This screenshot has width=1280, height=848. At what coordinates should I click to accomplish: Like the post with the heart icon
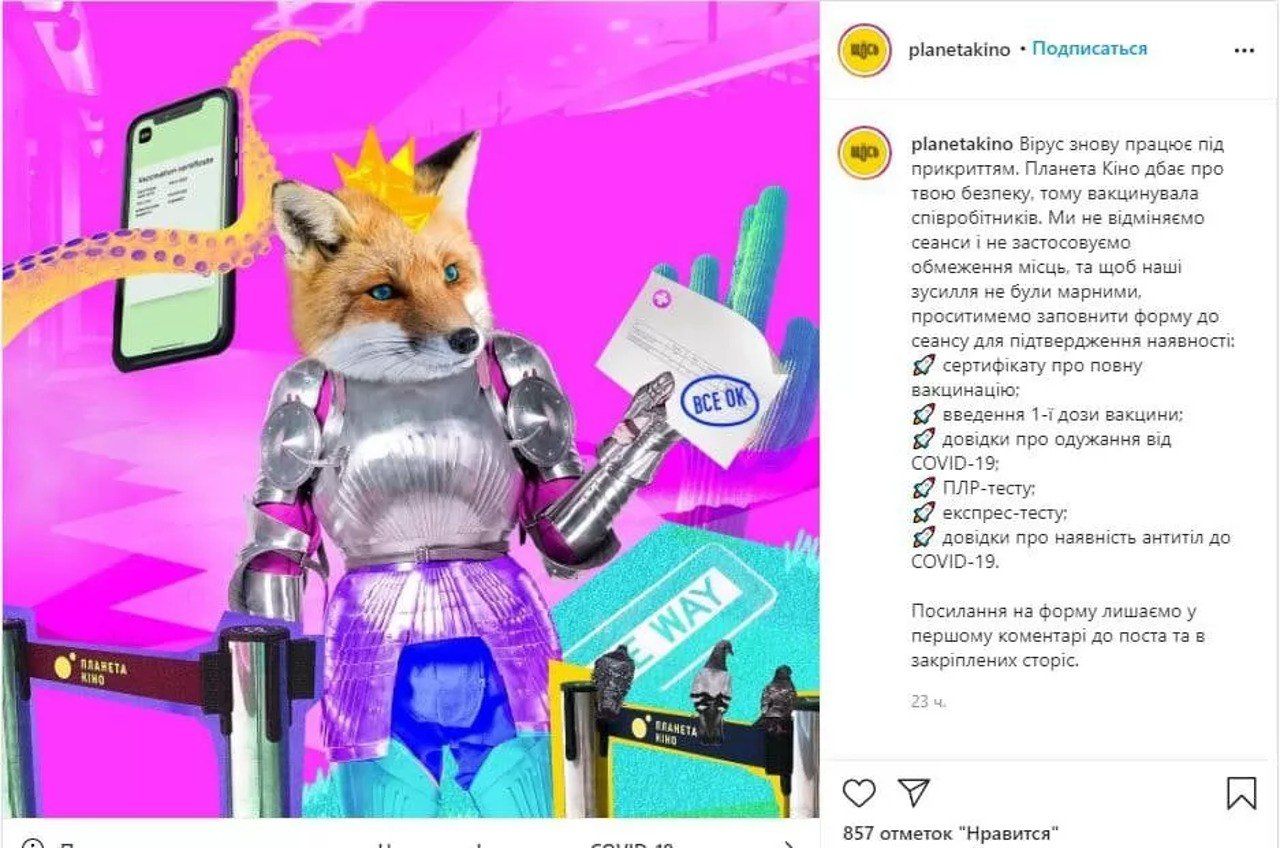pyautogui.click(x=859, y=793)
